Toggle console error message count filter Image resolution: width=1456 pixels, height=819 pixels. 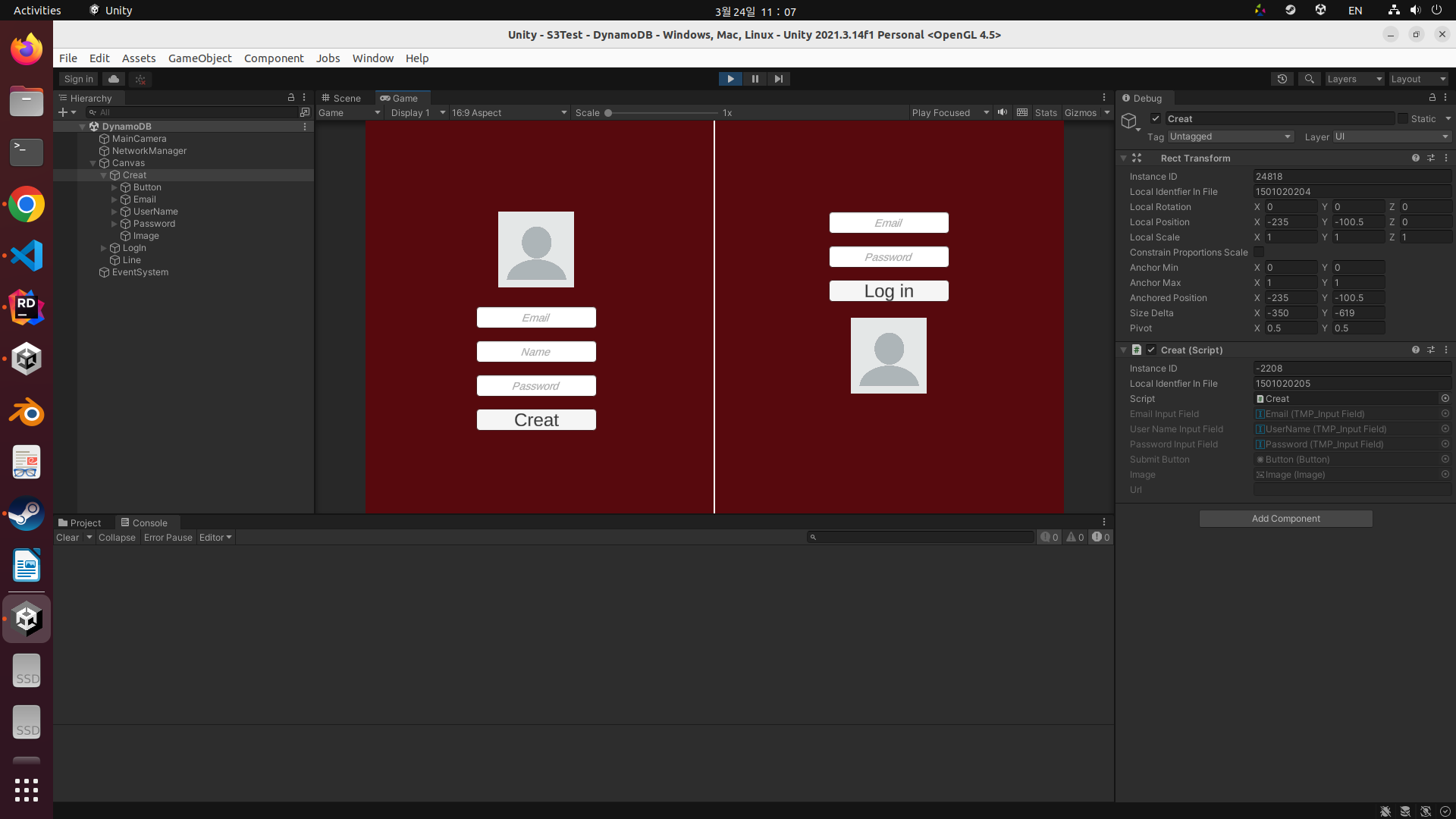pos(1100,537)
